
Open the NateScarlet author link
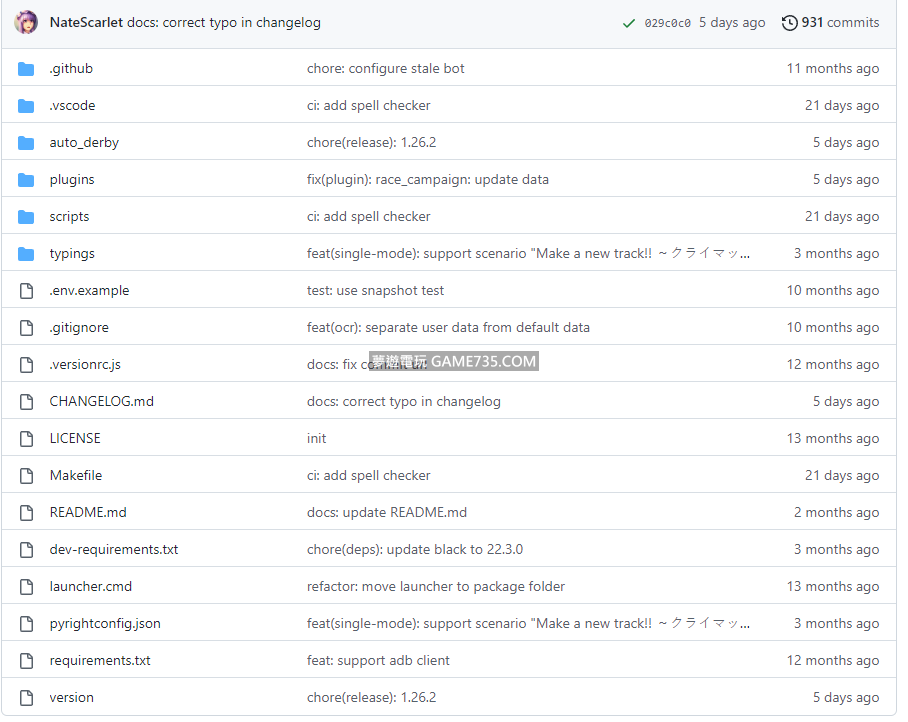click(x=86, y=22)
